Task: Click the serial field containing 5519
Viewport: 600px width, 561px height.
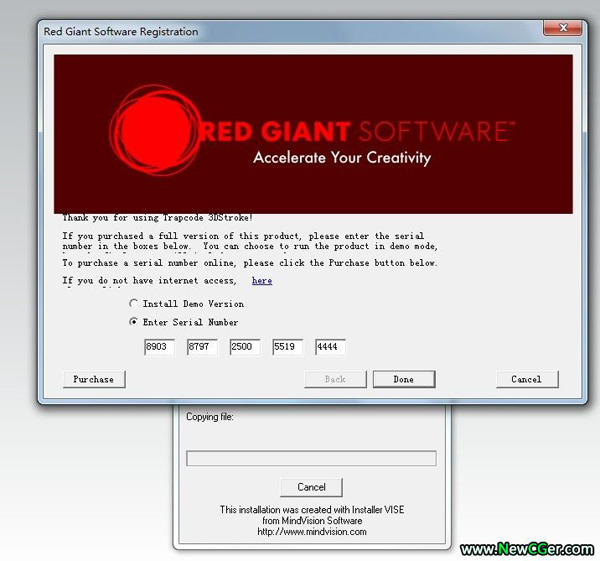Action: click(288, 347)
